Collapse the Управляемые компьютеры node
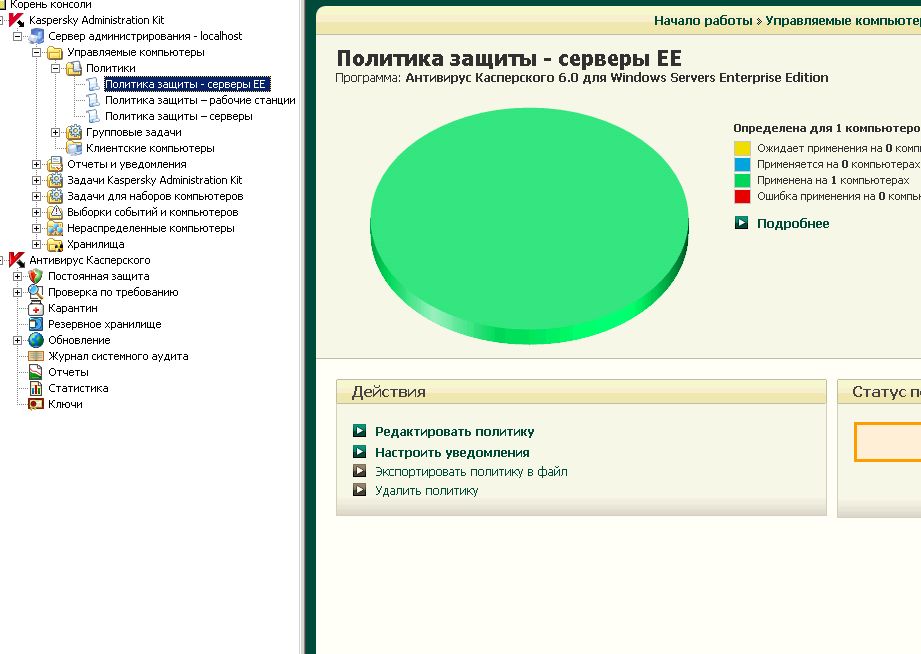Viewport: 921px width, 654px height. [36, 52]
